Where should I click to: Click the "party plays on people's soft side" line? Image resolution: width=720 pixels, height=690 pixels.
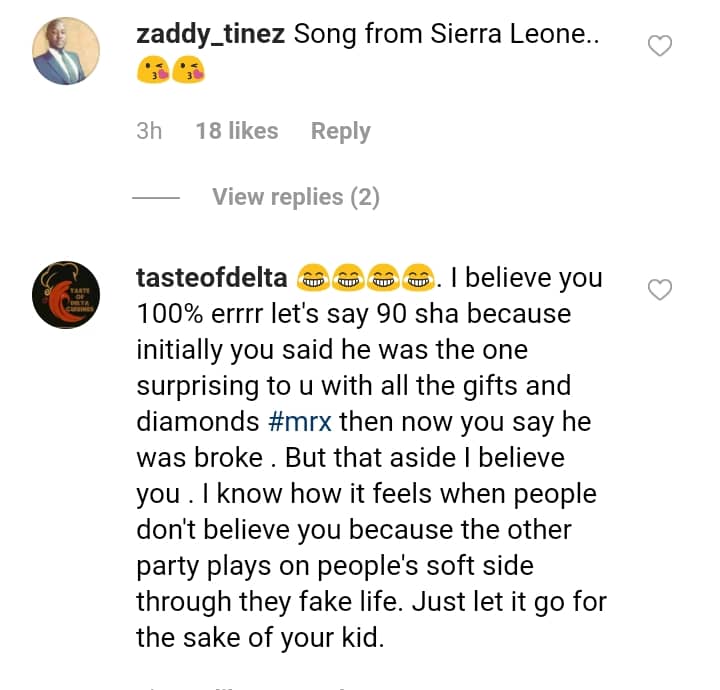335,565
